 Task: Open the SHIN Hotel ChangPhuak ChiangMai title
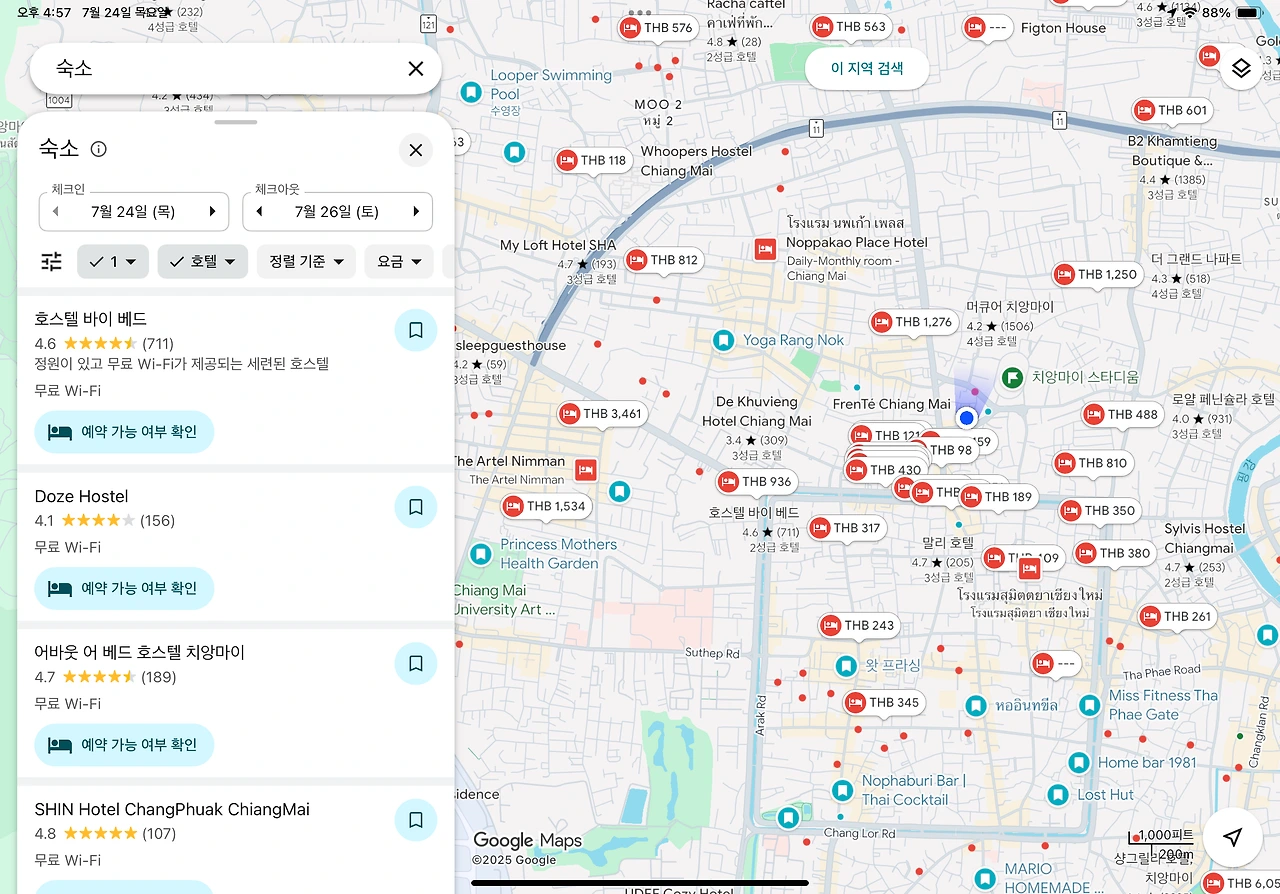point(172,809)
